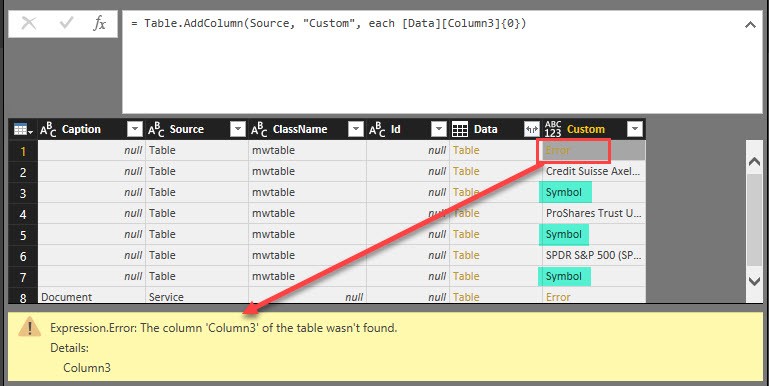Open the table menu icon in header corner
769x386 pixels.
click(23, 129)
